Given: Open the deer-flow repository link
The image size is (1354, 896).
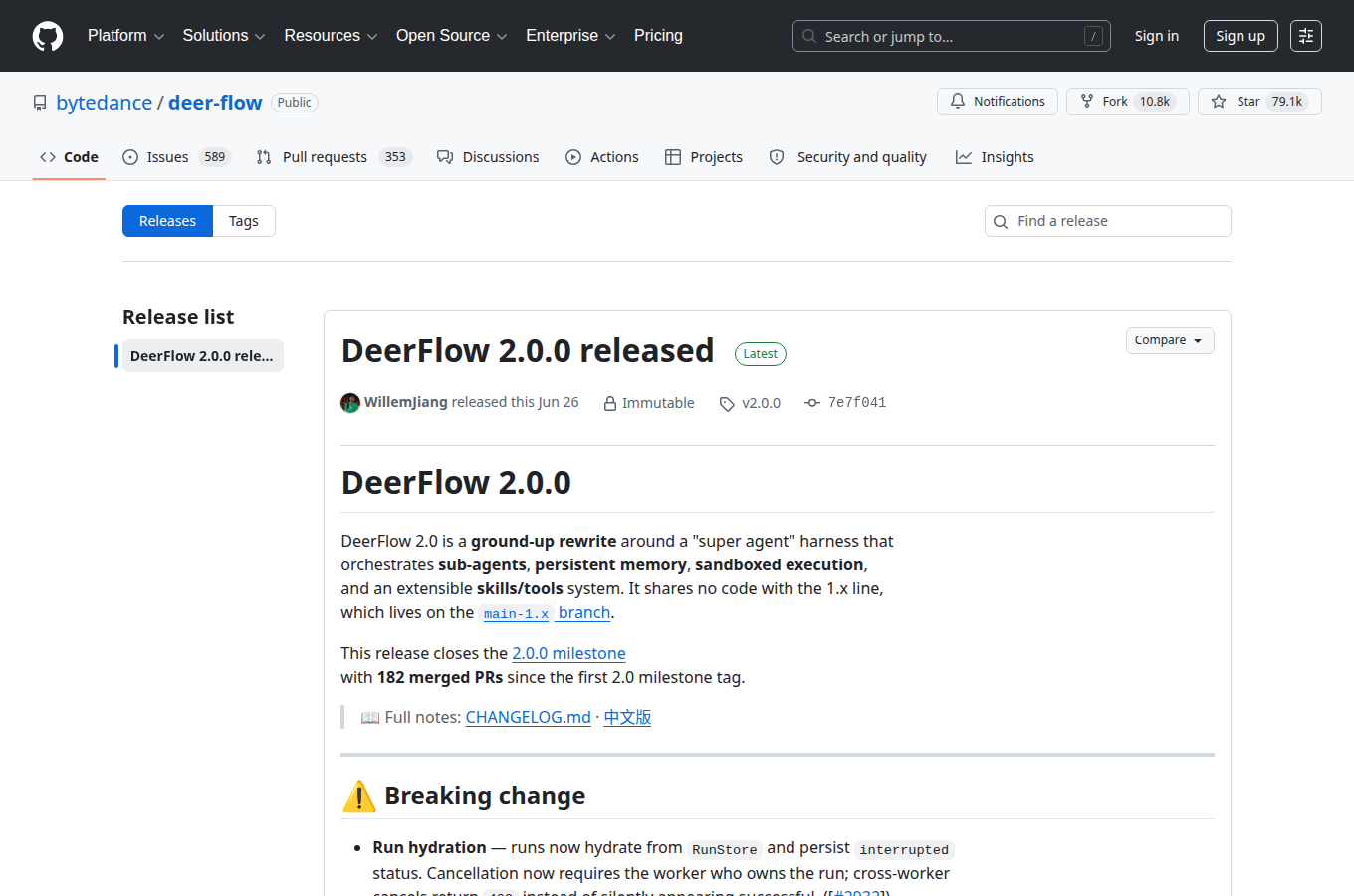Looking at the screenshot, I should [x=215, y=103].
